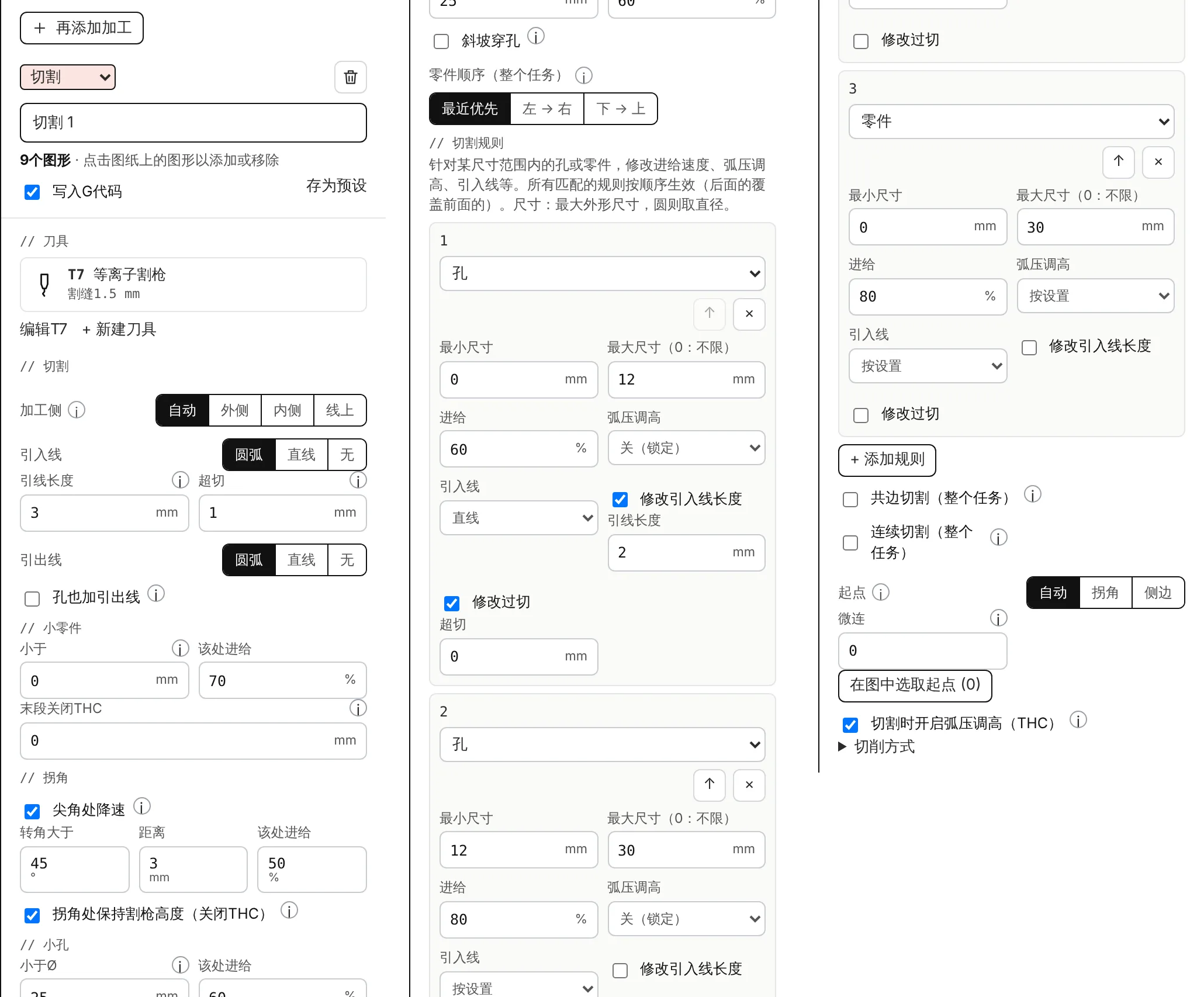Click the 微连 value field

(x=922, y=651)
